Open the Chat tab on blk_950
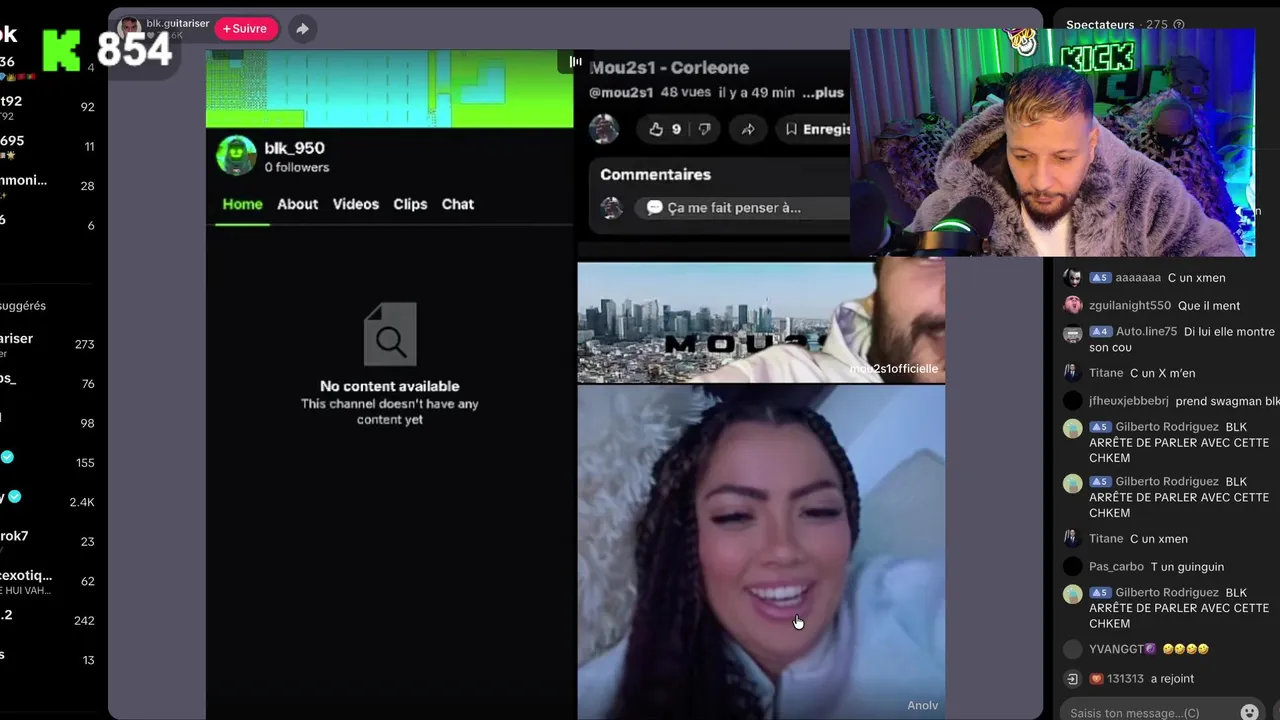Viewport: 1280px width, 720px height. tap(458, 204)
